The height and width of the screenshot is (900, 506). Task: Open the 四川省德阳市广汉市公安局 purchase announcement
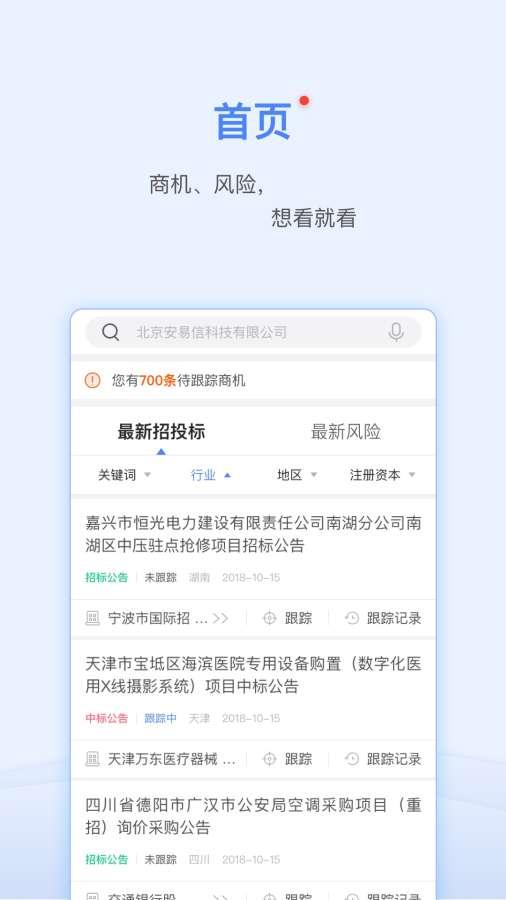[253, 816]
